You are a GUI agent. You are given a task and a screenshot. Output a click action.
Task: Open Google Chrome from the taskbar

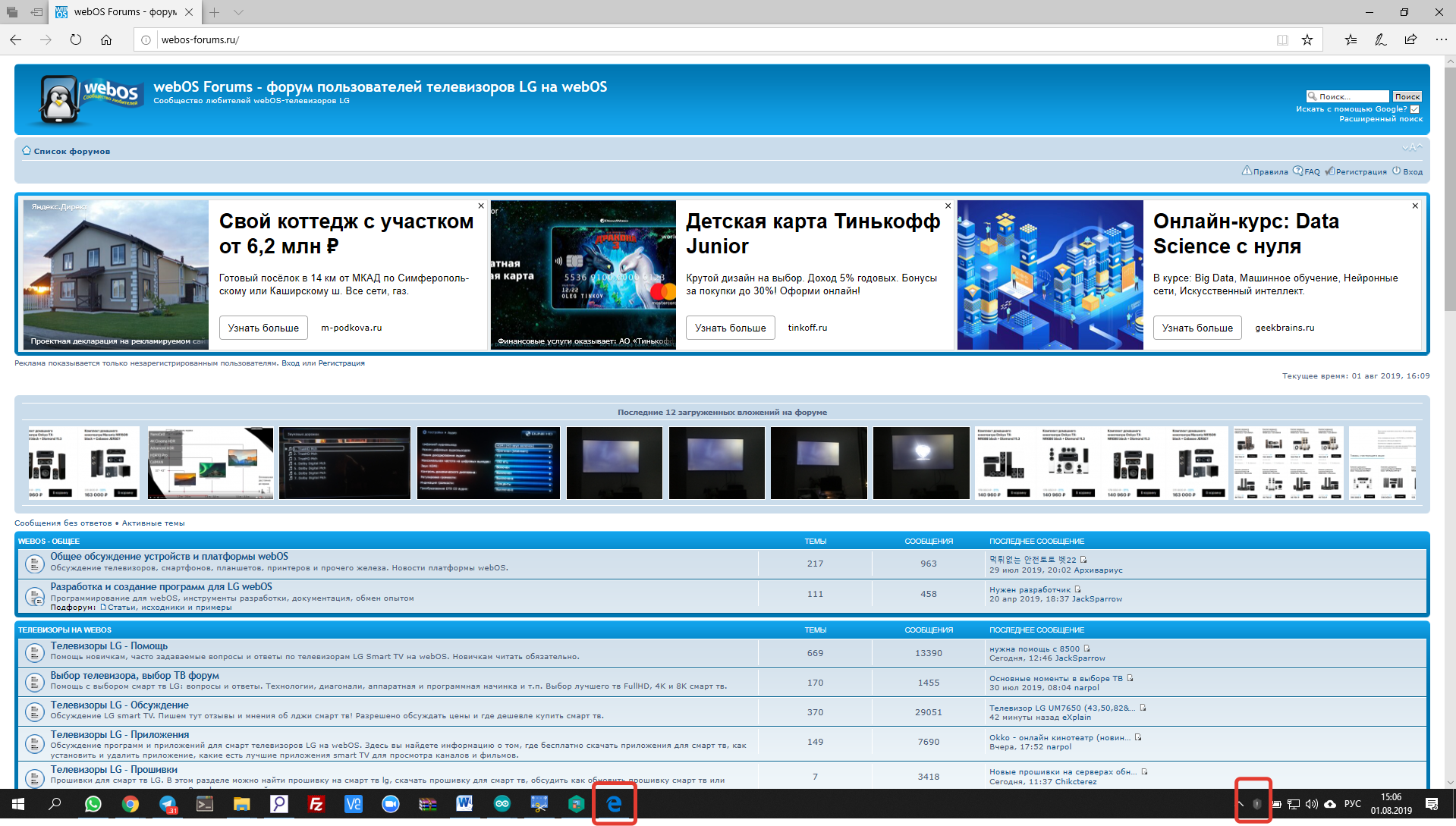click(x=131, y=804)
